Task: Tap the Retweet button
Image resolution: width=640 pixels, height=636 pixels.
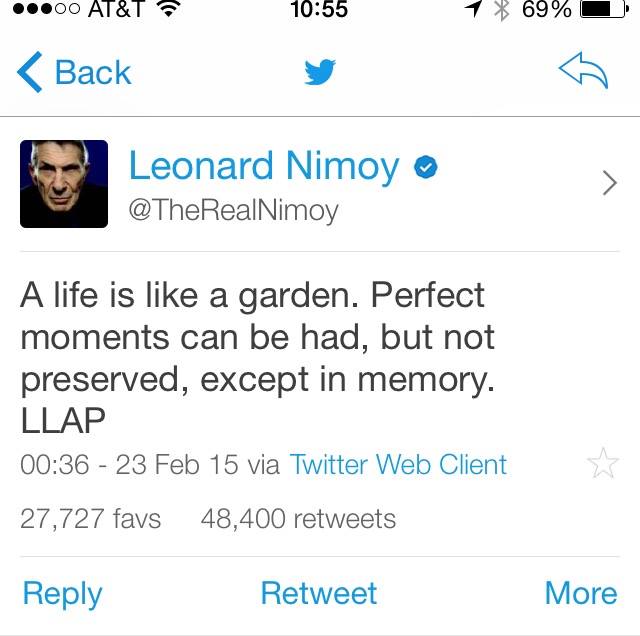Action: point(318,593)
